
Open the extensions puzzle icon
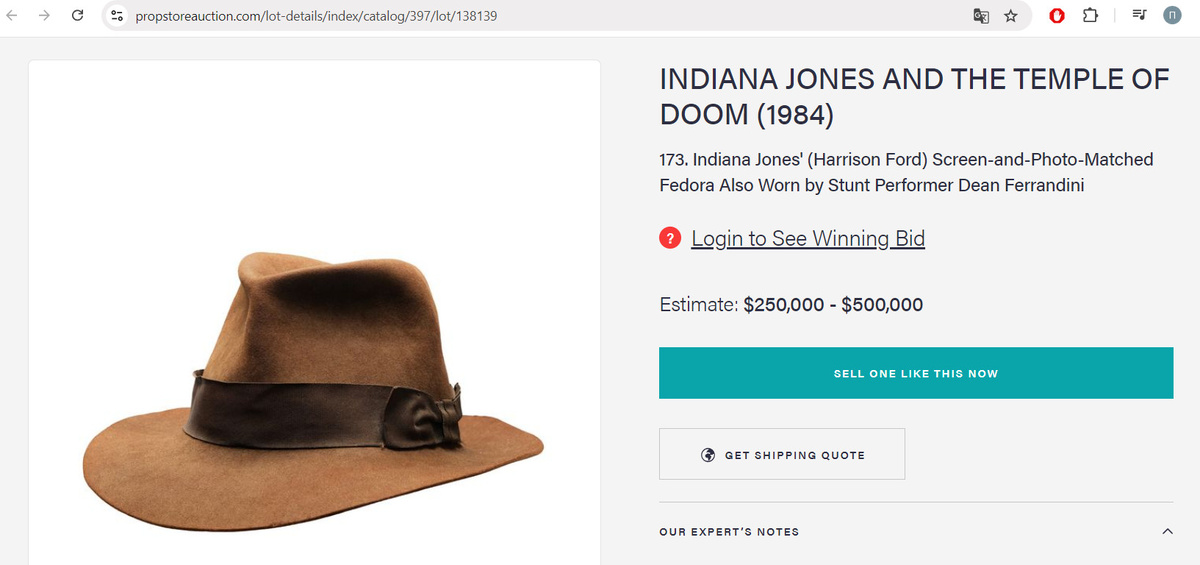(x=1090, y=16)
